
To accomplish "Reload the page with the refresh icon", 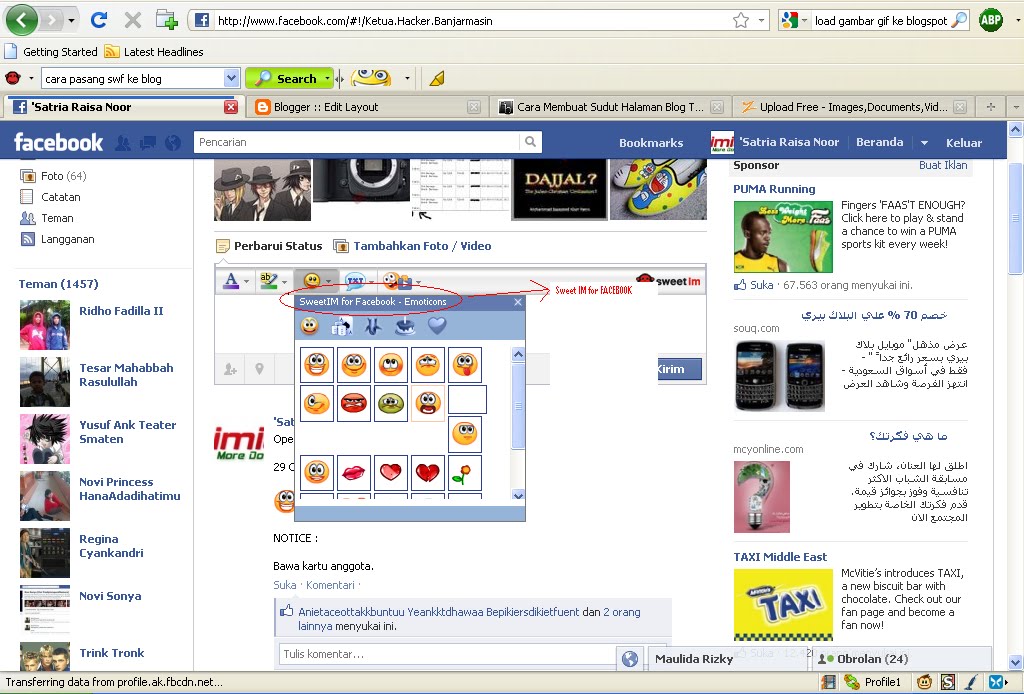I will 99,20.
